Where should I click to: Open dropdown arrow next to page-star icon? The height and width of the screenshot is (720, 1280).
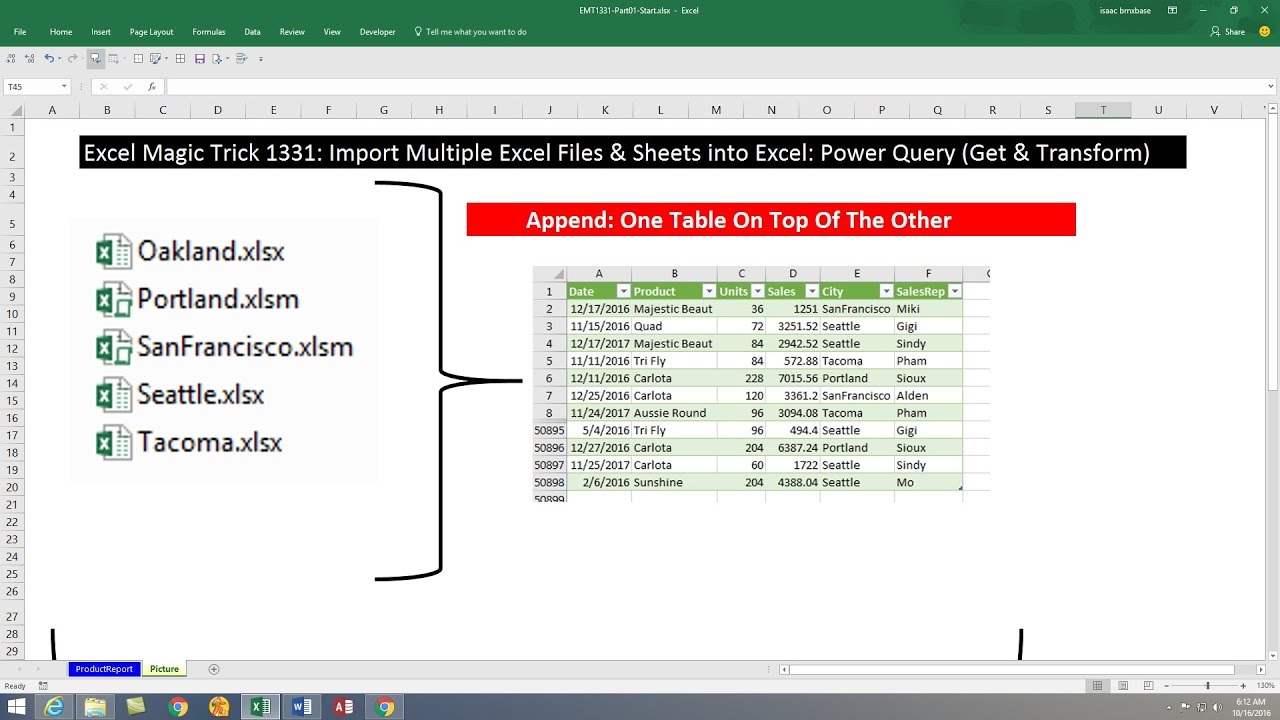pyautogui.click(x=229, y=59)
